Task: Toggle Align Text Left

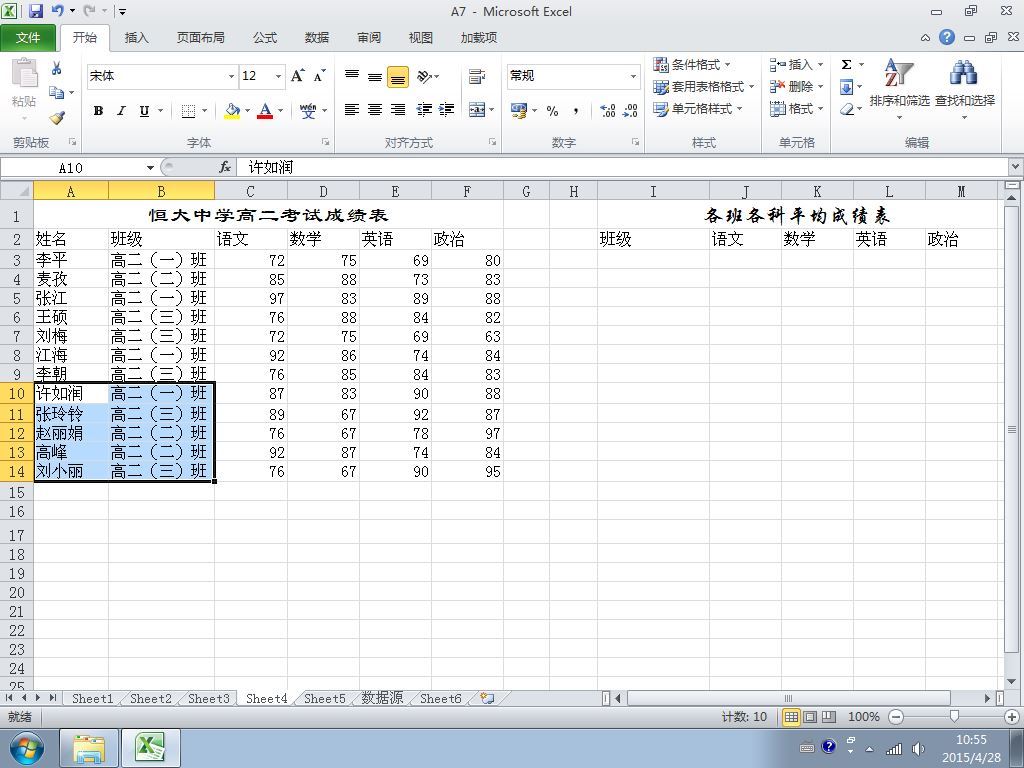Action: [x=352, y=110]
